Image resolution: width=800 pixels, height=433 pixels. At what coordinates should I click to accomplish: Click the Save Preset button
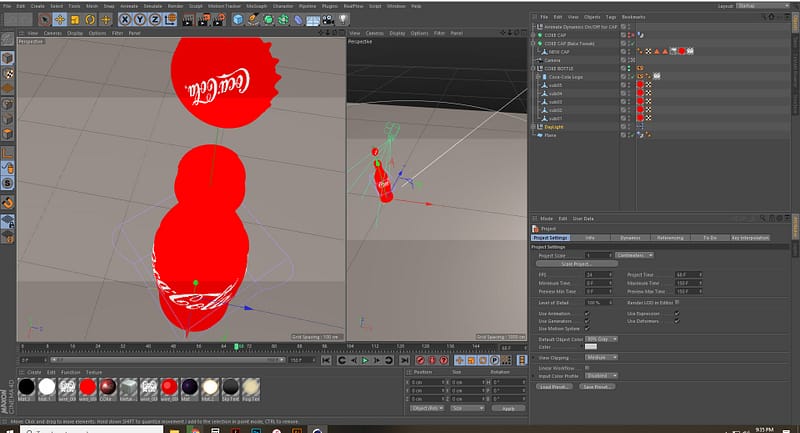coord(596,387)
